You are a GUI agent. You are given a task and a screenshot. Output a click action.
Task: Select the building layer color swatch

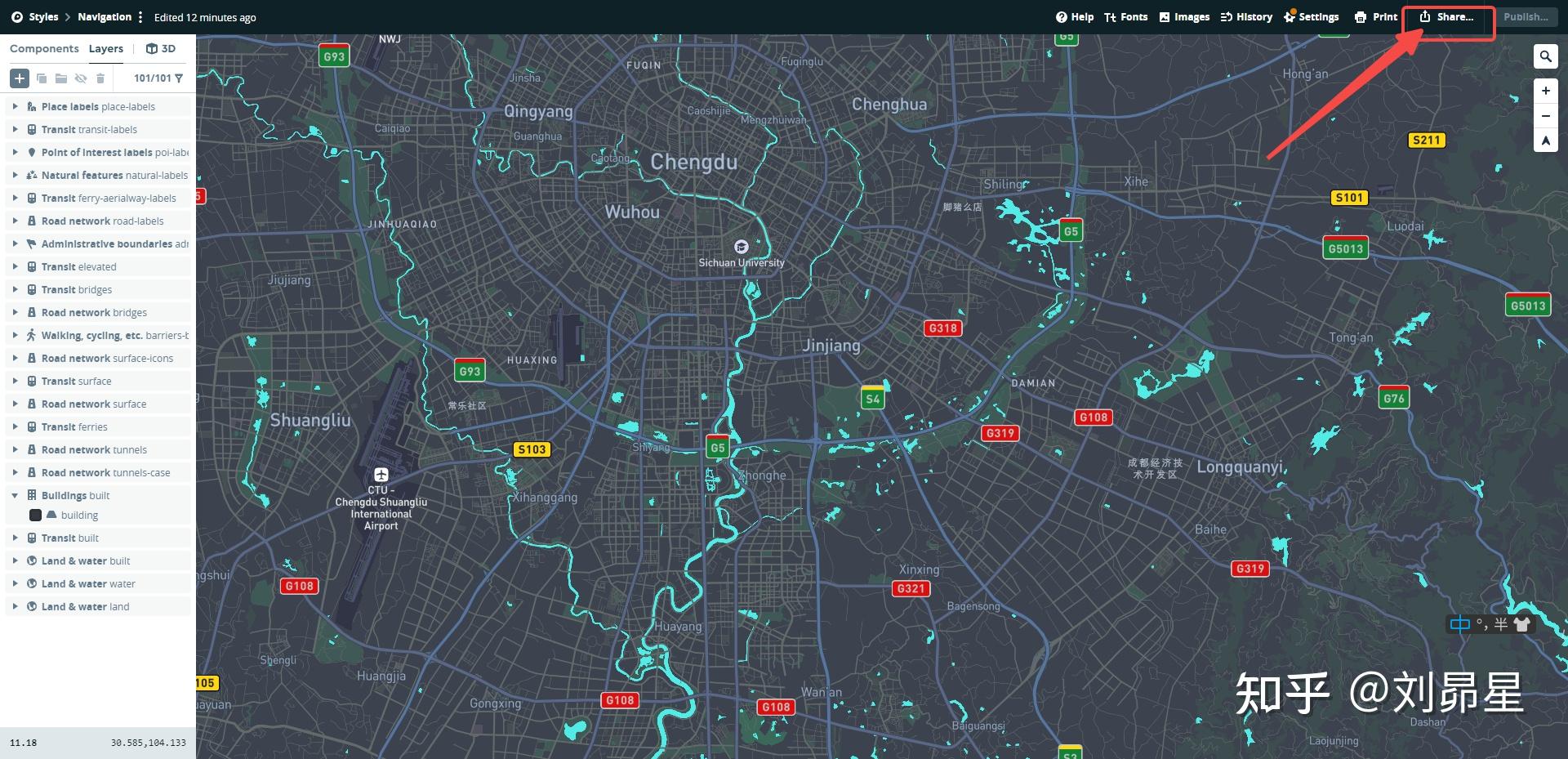35,515
